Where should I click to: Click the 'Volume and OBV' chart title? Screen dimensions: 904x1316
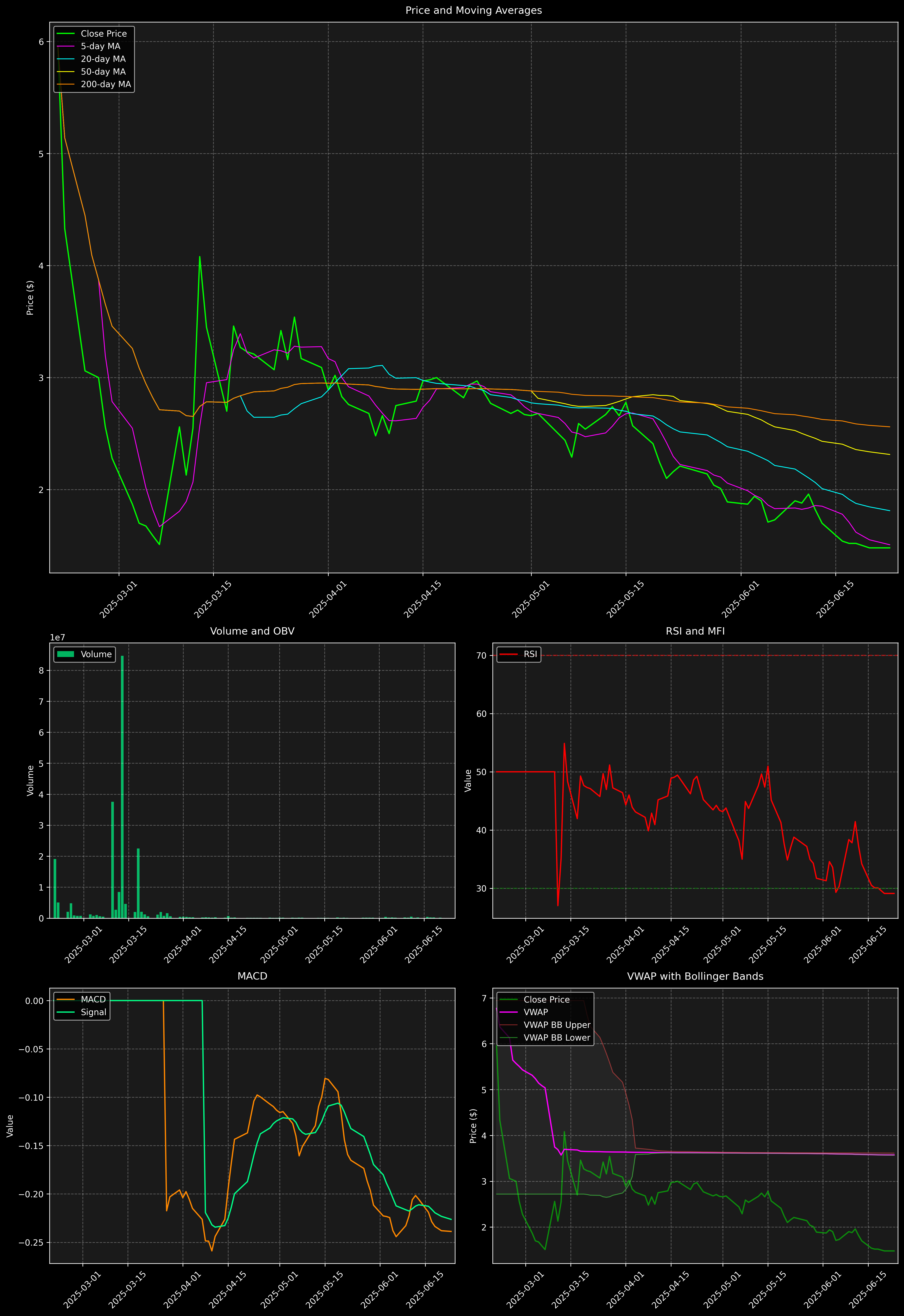pyautogui.click(x=252, y=631)
